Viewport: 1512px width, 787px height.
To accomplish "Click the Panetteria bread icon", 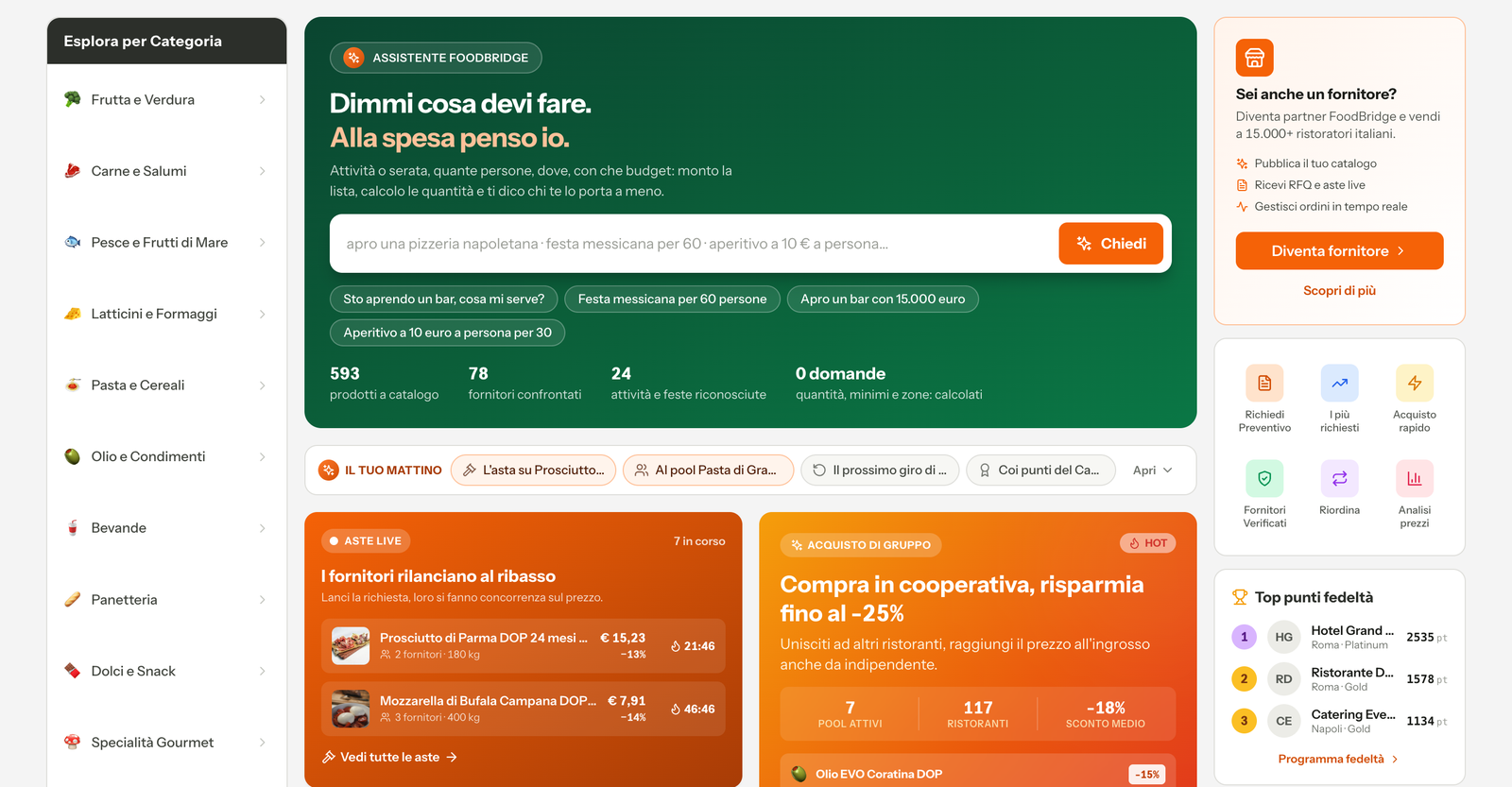I will point(73,599).
